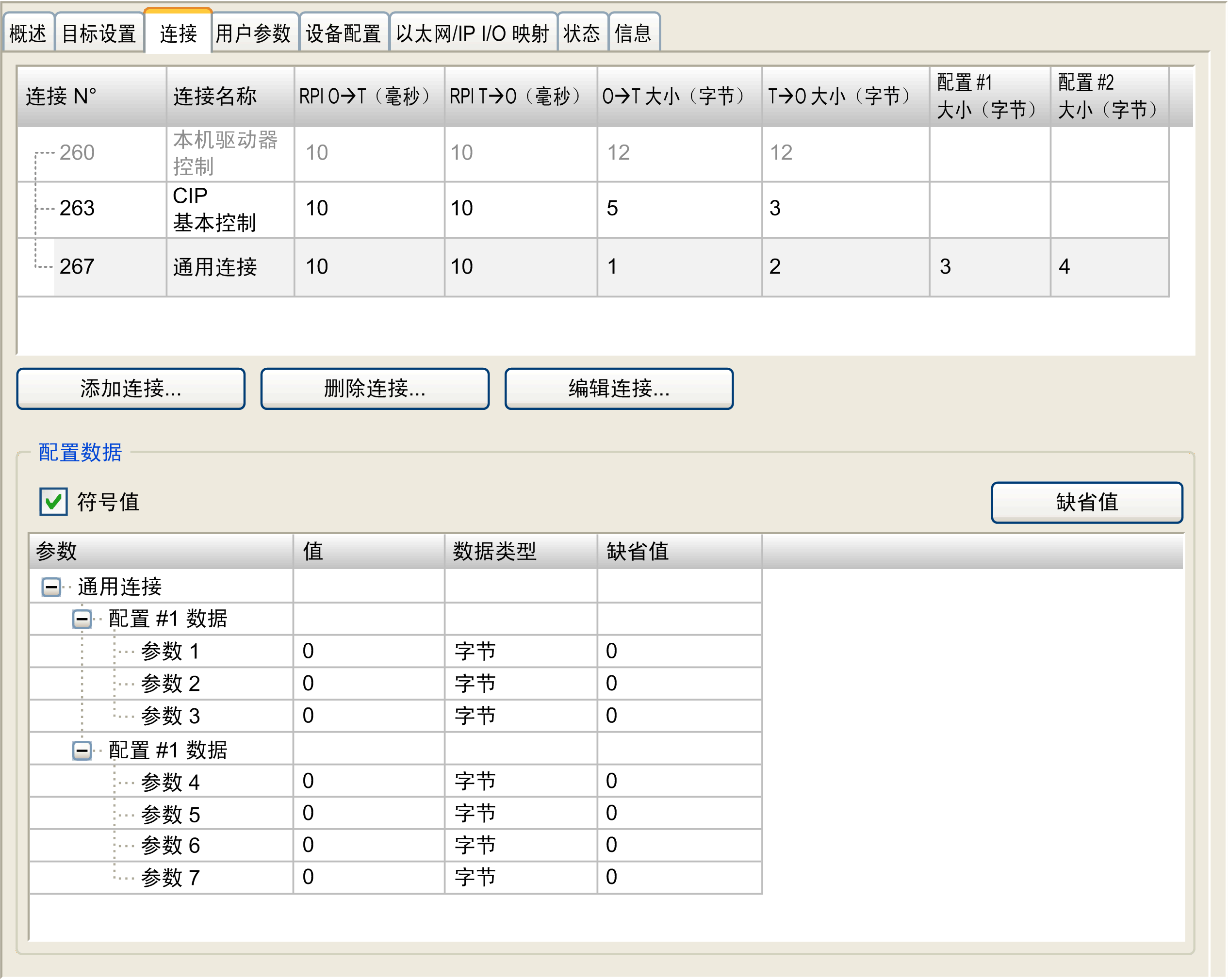Viewport: 1228px width, 980px height.
Task: Click the 编辑连接... button
Action: click(619, 388)
